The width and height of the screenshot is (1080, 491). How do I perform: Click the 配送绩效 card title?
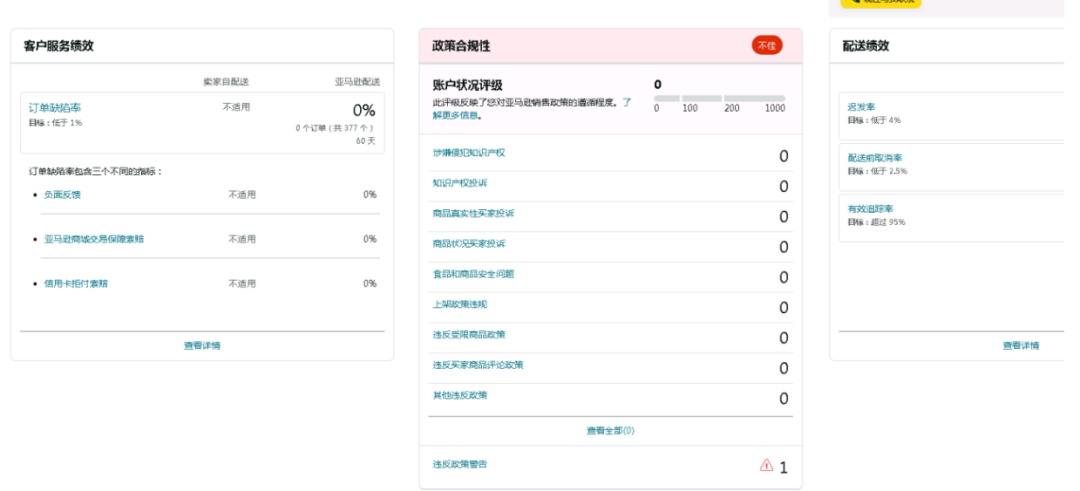(x=865, y=46)
